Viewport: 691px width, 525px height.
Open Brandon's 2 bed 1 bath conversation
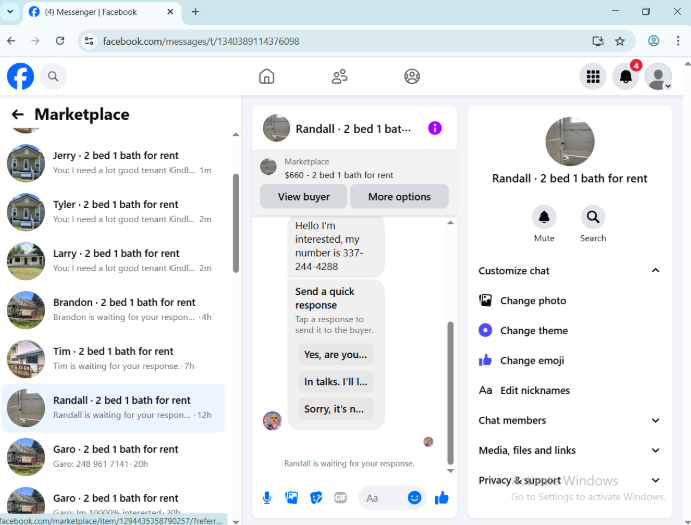tap(113, 310)
